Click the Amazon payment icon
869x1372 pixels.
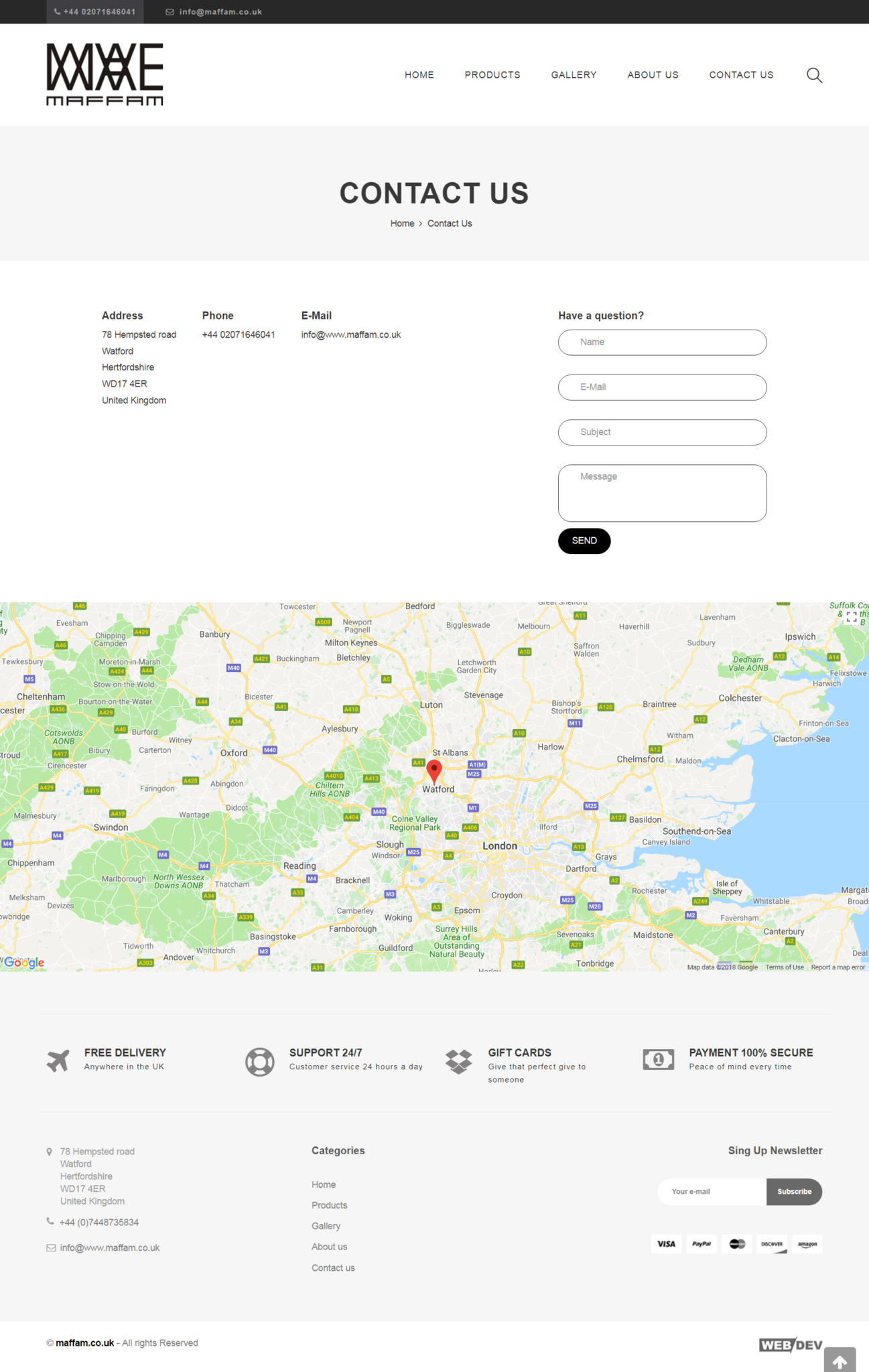pyautogui.click(x=807, y=1244)
